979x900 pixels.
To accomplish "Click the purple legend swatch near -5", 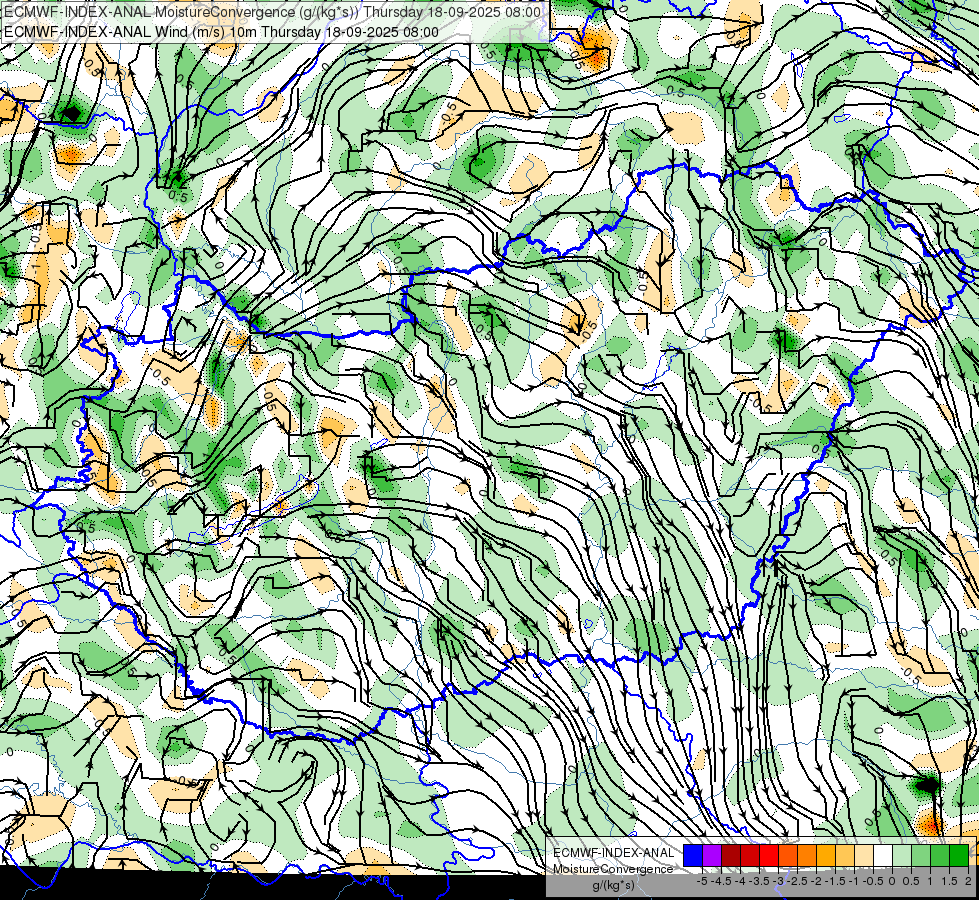I will point(712,856).
